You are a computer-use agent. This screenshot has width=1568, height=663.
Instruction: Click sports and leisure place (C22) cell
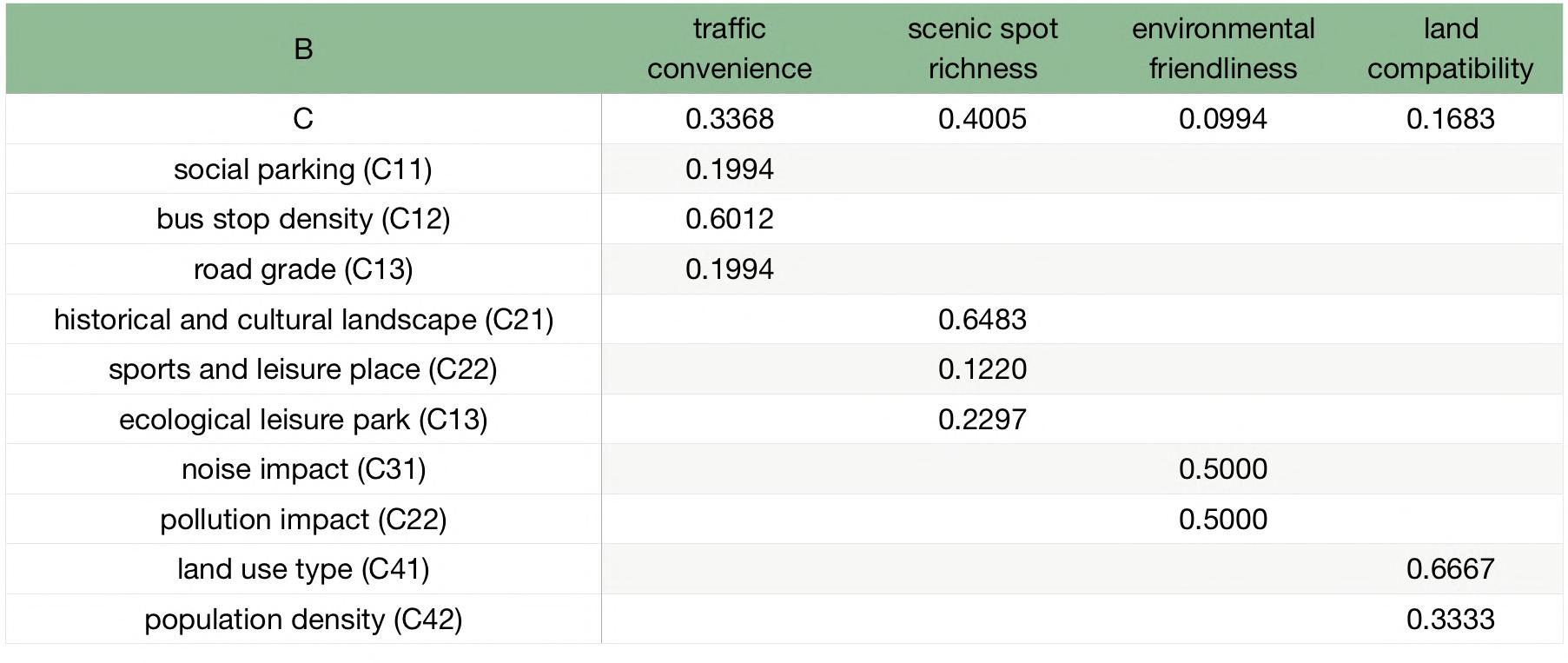click(302, 369)
